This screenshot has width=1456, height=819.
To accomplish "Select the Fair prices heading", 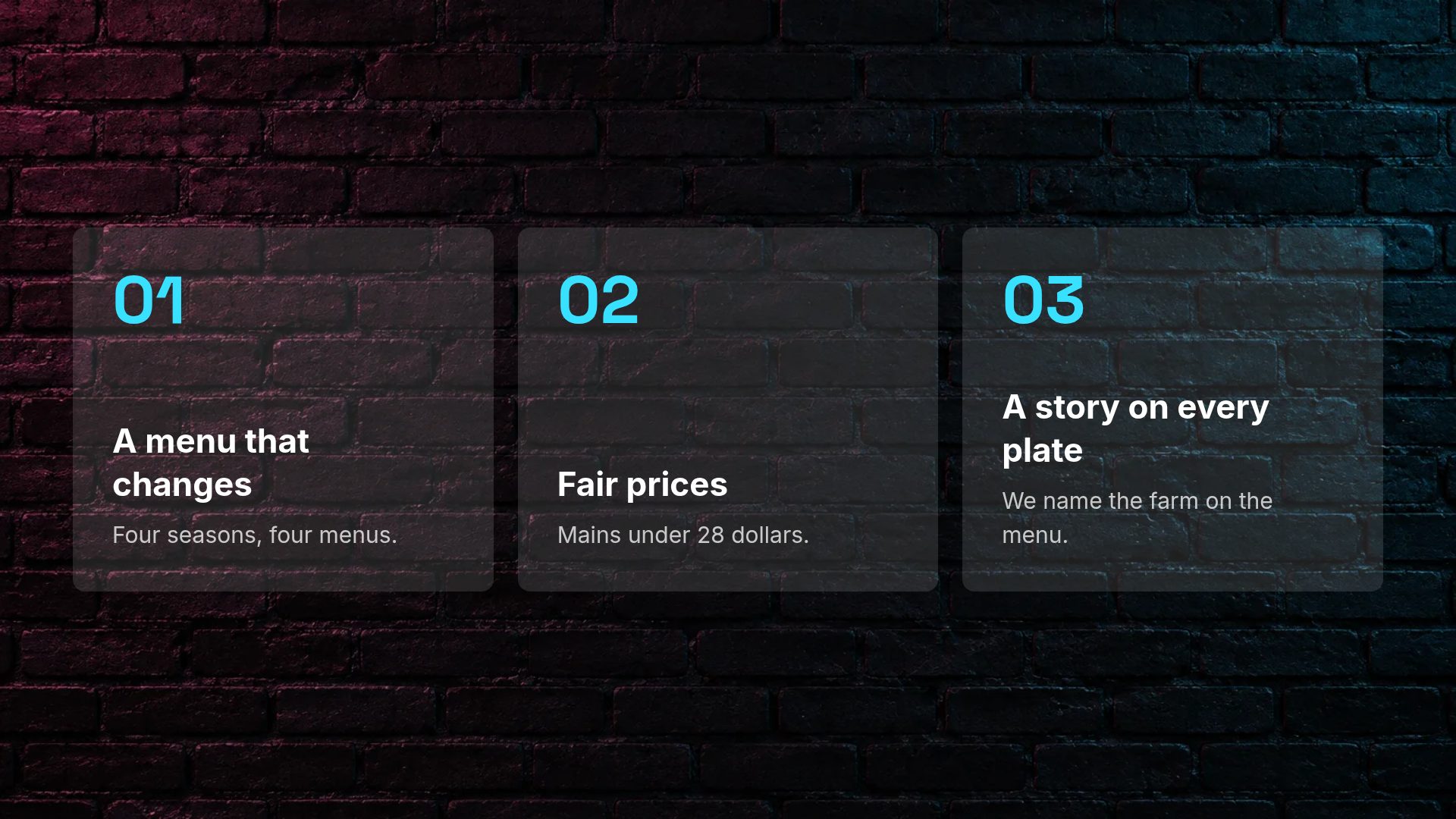I will pos(642,485).
